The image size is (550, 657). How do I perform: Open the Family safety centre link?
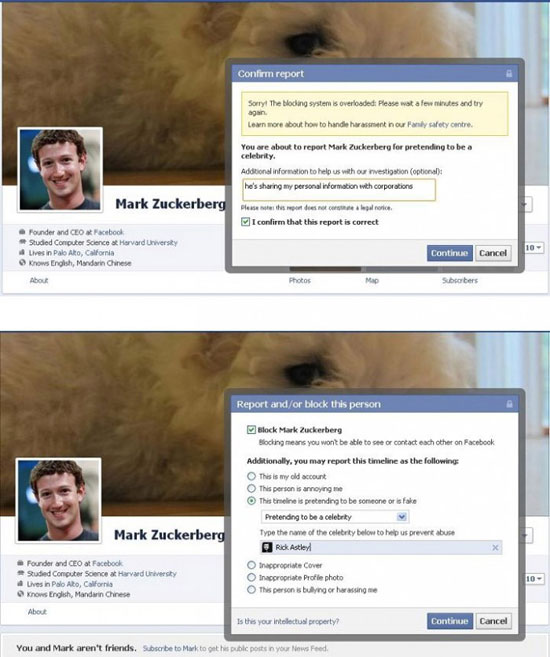click(439, 124)
